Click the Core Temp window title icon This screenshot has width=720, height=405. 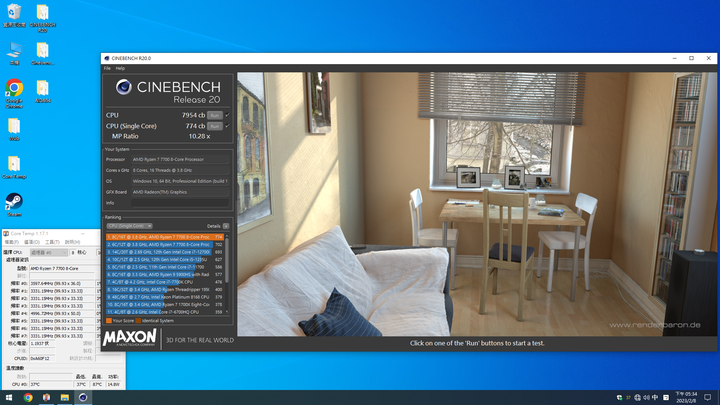click(x=6, y=233)
